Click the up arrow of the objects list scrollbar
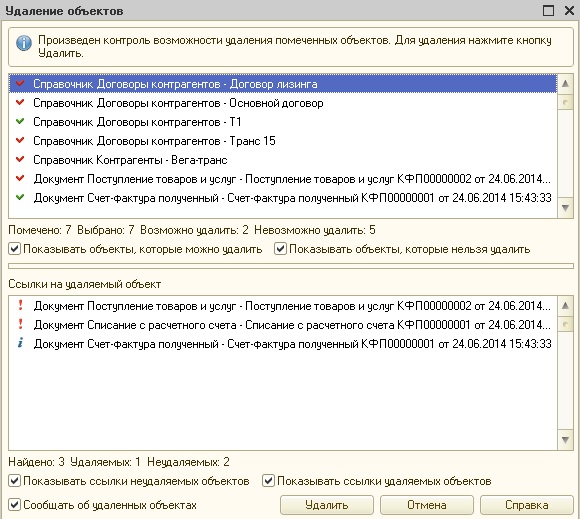The width and height of the screenshot is (580, 519). (565, 84)
